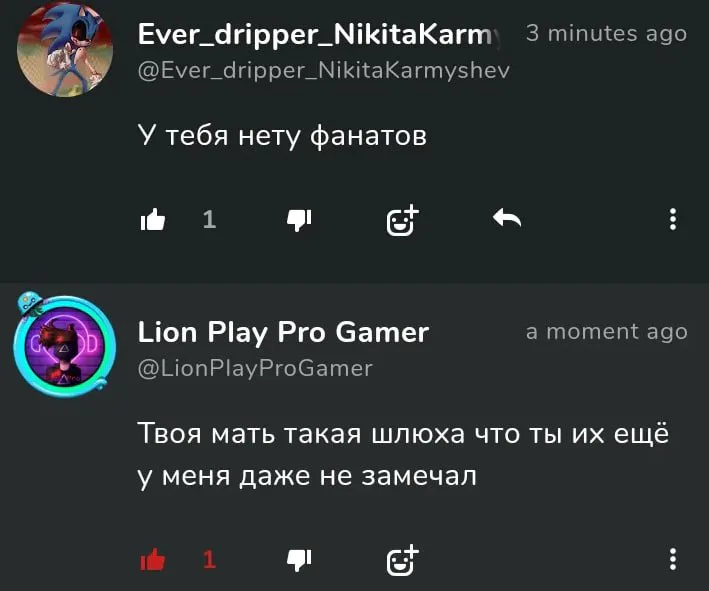The image size is (709, 591).
Task: Click the 'a moment ago' timestamp
Action: pyautogui.click(x=606, y=331)
